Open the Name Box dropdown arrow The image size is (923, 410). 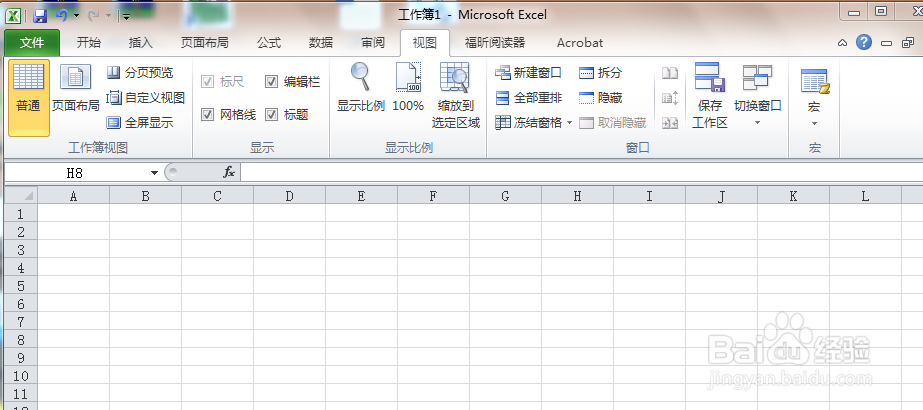pyautogui.click(x=154, y=173)
